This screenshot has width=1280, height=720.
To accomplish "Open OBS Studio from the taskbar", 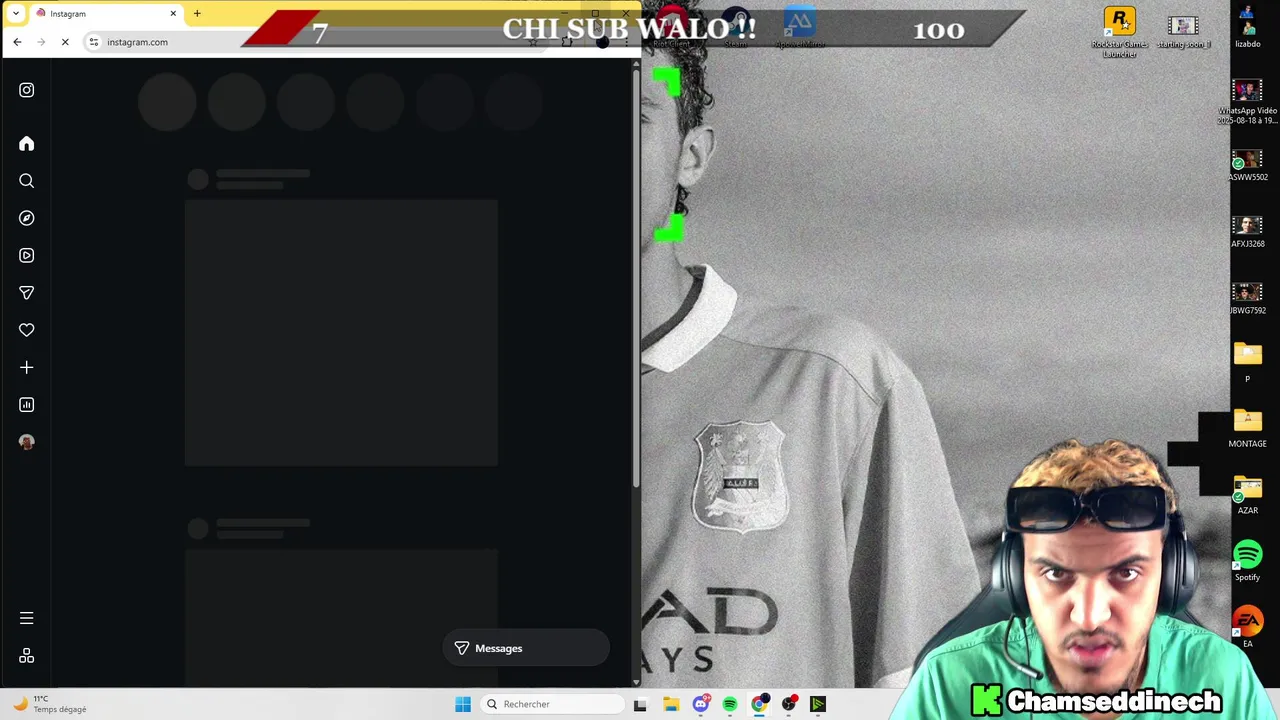I will click(x=789, y=704).
